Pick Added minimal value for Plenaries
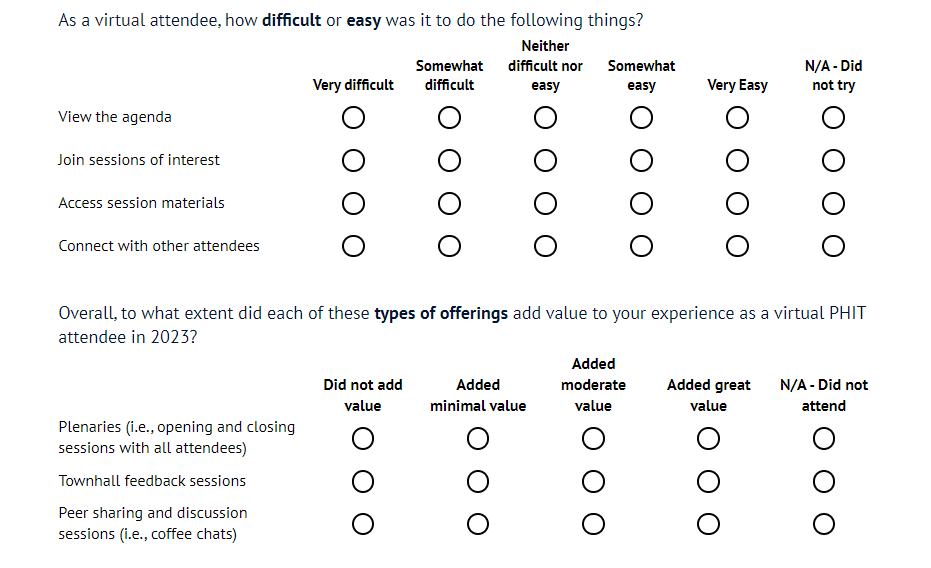This screenshot has height=568, width=931. [x=478, y=439]
